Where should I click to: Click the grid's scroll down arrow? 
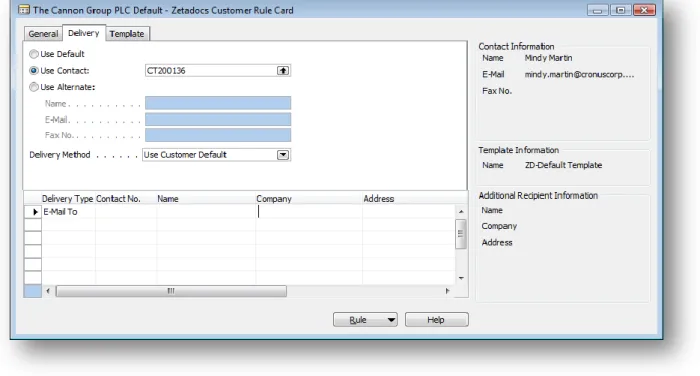point(461,278)
